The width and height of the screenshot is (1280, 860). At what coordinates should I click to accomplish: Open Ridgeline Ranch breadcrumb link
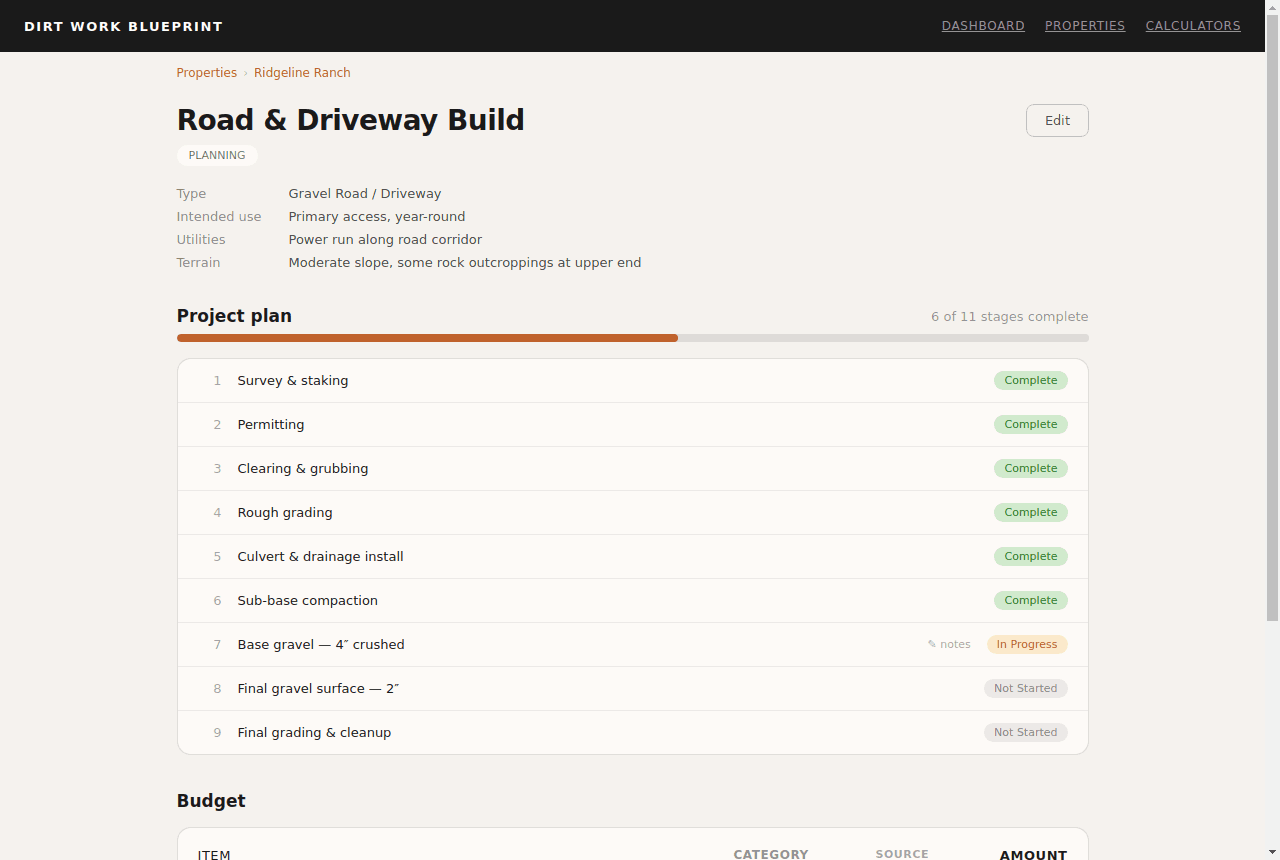302,73
